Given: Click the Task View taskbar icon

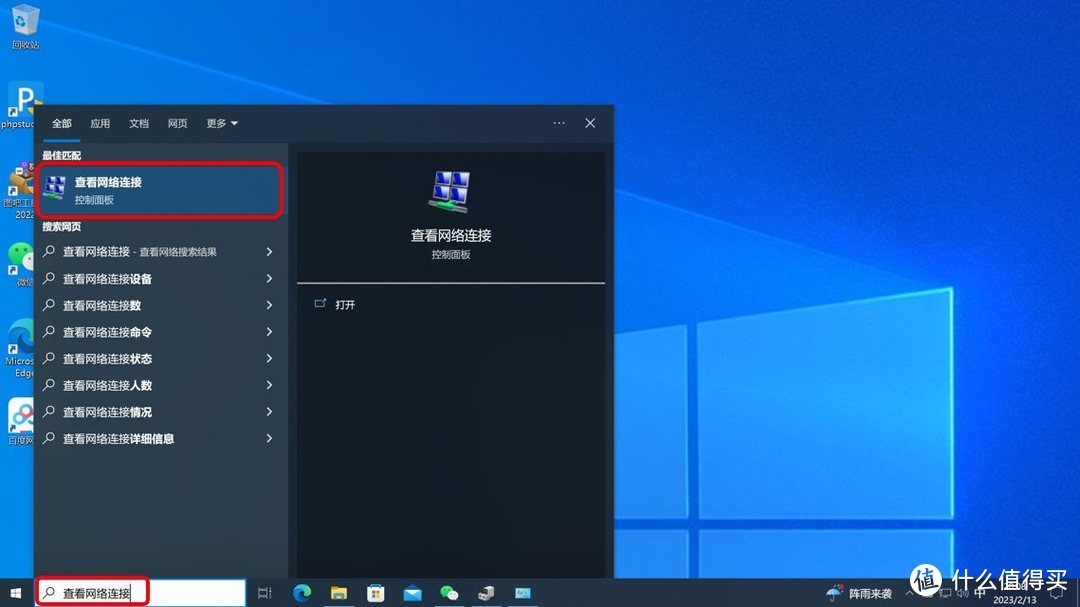Looking at the screenshot, I should tap(265, 593).
